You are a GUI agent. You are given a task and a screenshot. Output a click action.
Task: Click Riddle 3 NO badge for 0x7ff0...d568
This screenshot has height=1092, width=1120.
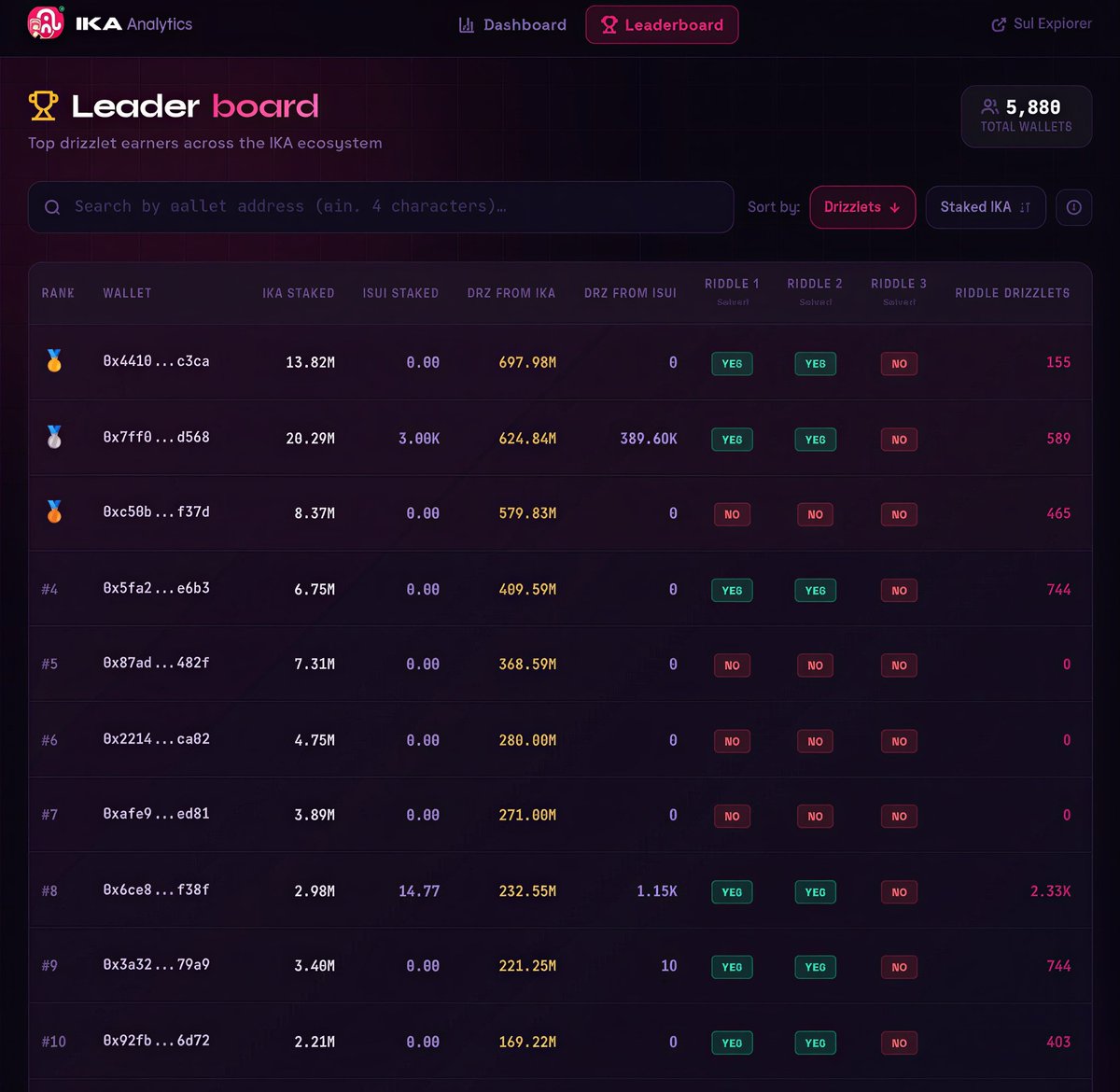point(899,440)
